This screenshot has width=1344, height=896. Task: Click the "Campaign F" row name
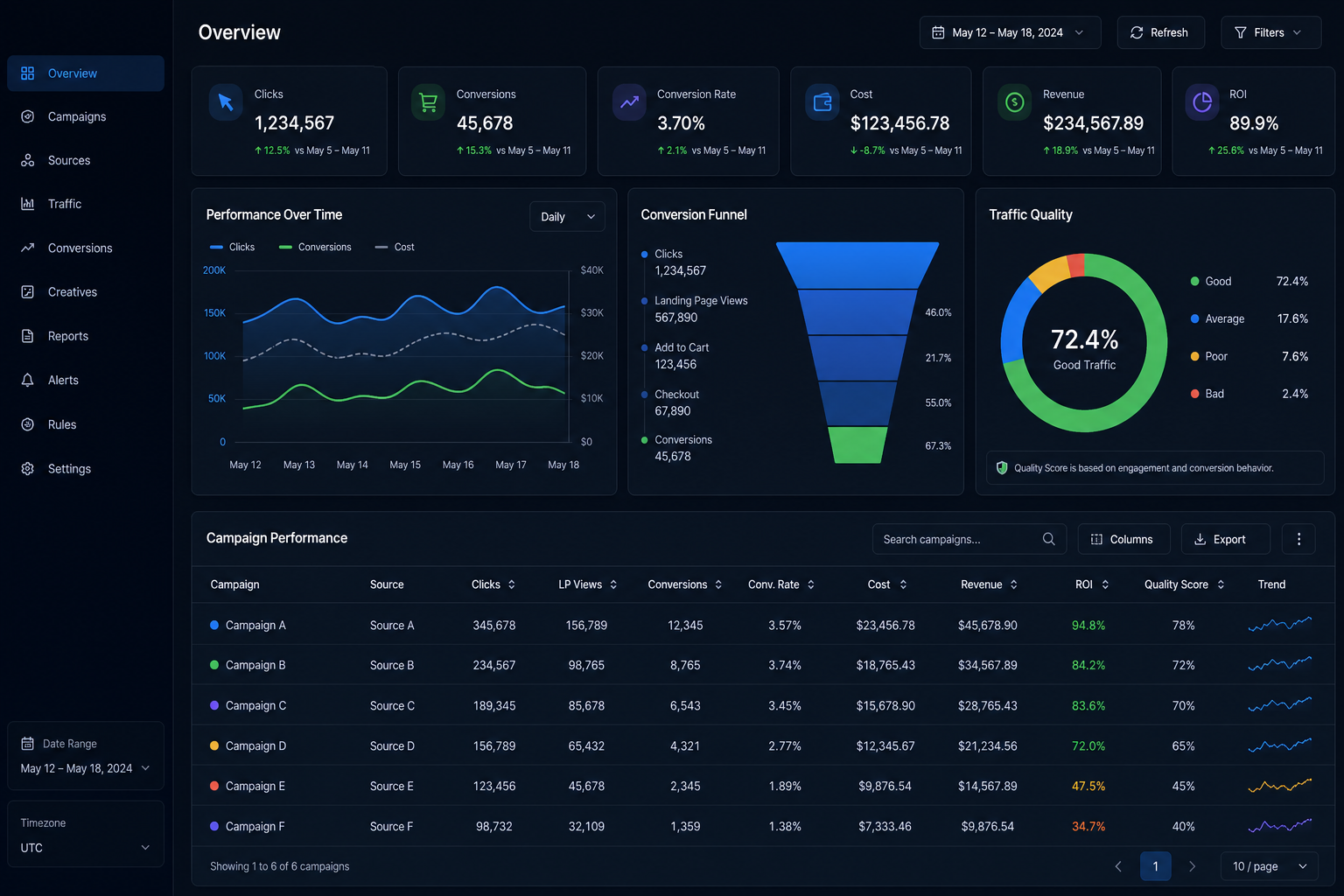pos(255,826)
